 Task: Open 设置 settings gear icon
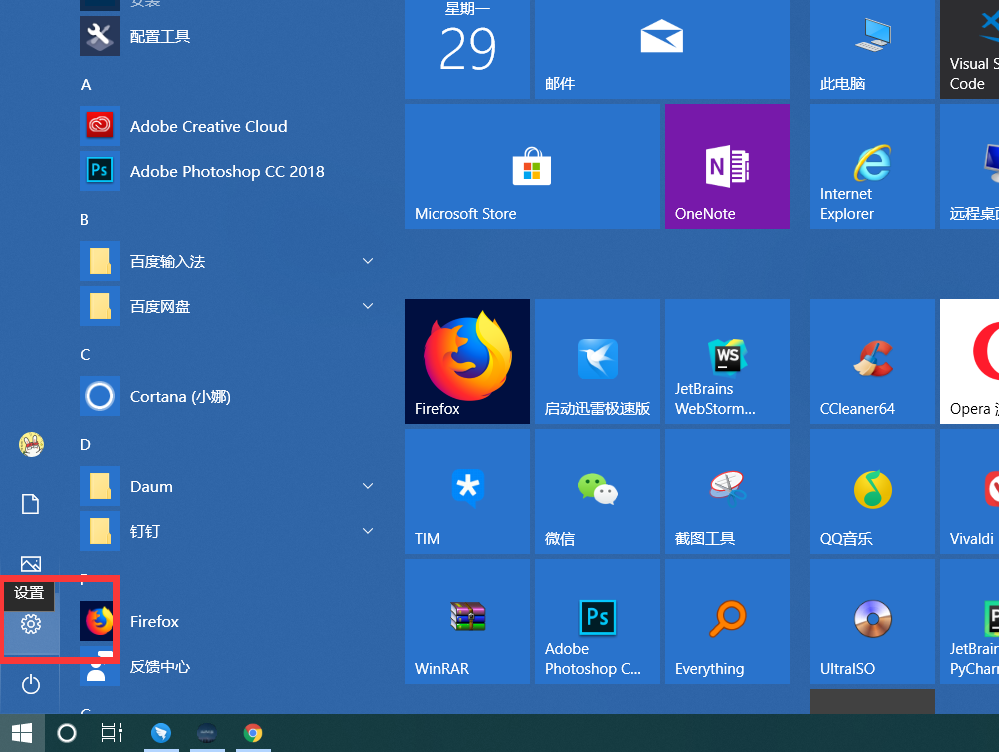pyautogui.click(x=31, y=624)
